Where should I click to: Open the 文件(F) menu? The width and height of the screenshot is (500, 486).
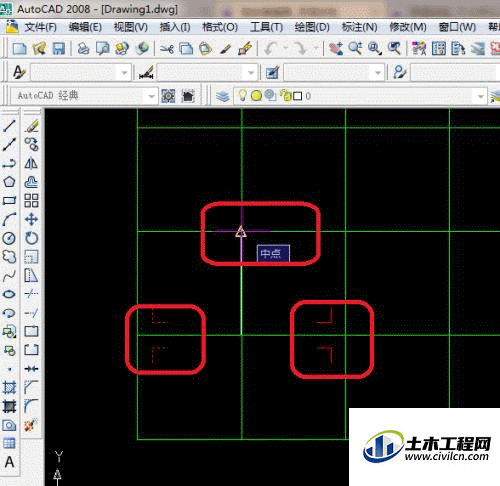[x=41, y=27]
